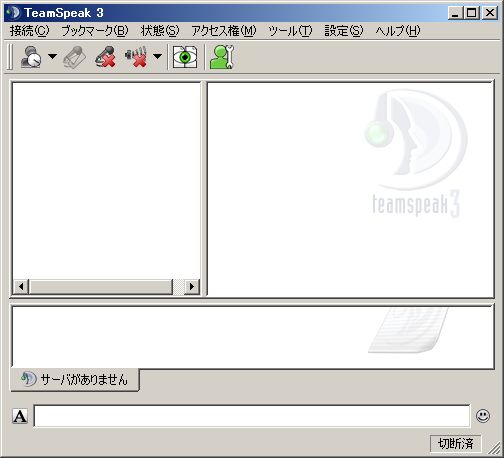Expand the dropdown arrow beside away icon
The image size is (504, 458).
52,56
